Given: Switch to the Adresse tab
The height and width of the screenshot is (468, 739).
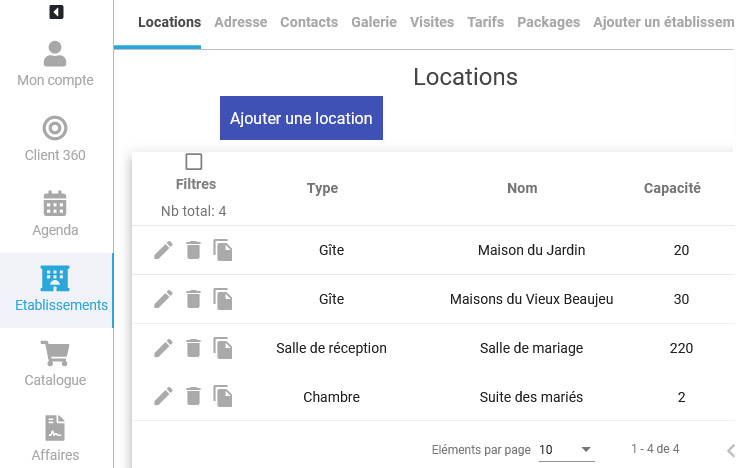Looking at the screenshot, I should [240, 22].
